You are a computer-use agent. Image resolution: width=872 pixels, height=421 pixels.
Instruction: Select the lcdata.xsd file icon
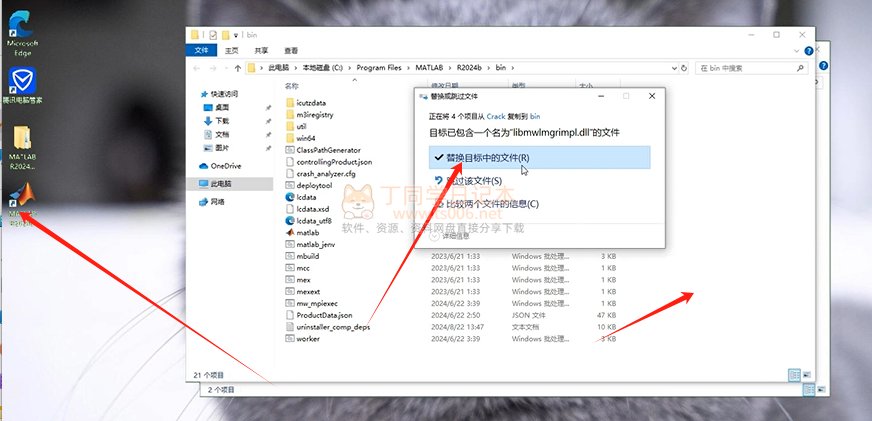point(289,209)
